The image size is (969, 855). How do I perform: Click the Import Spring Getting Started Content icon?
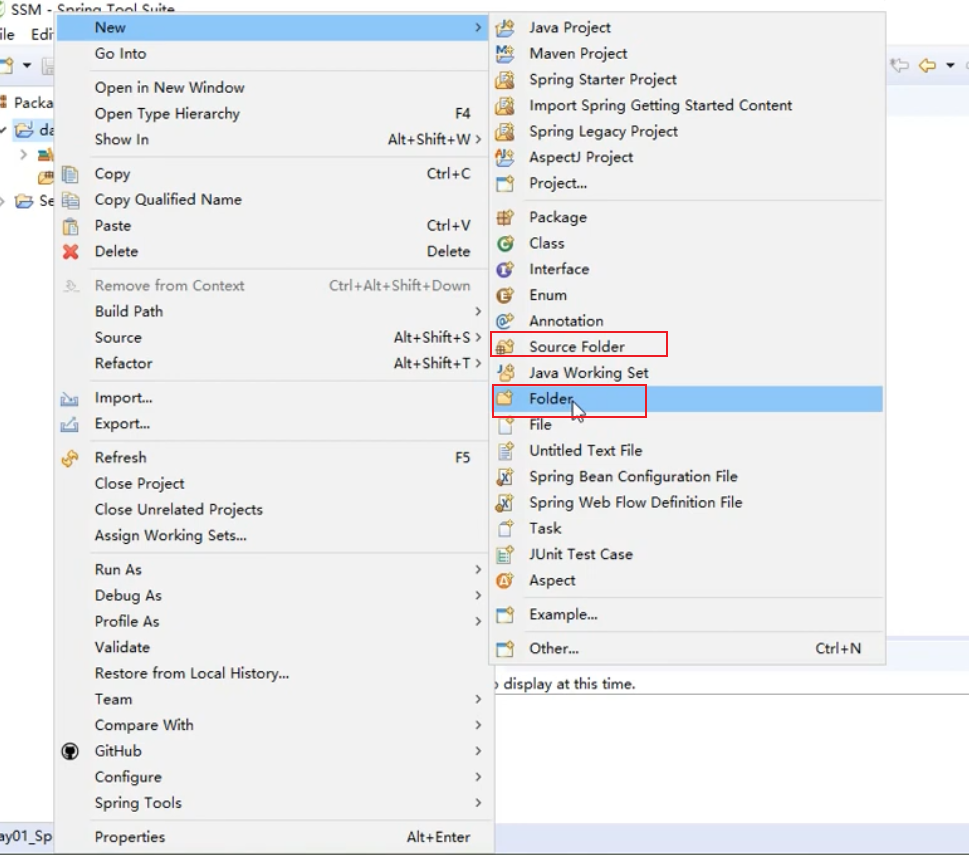[x=505, y=106]
